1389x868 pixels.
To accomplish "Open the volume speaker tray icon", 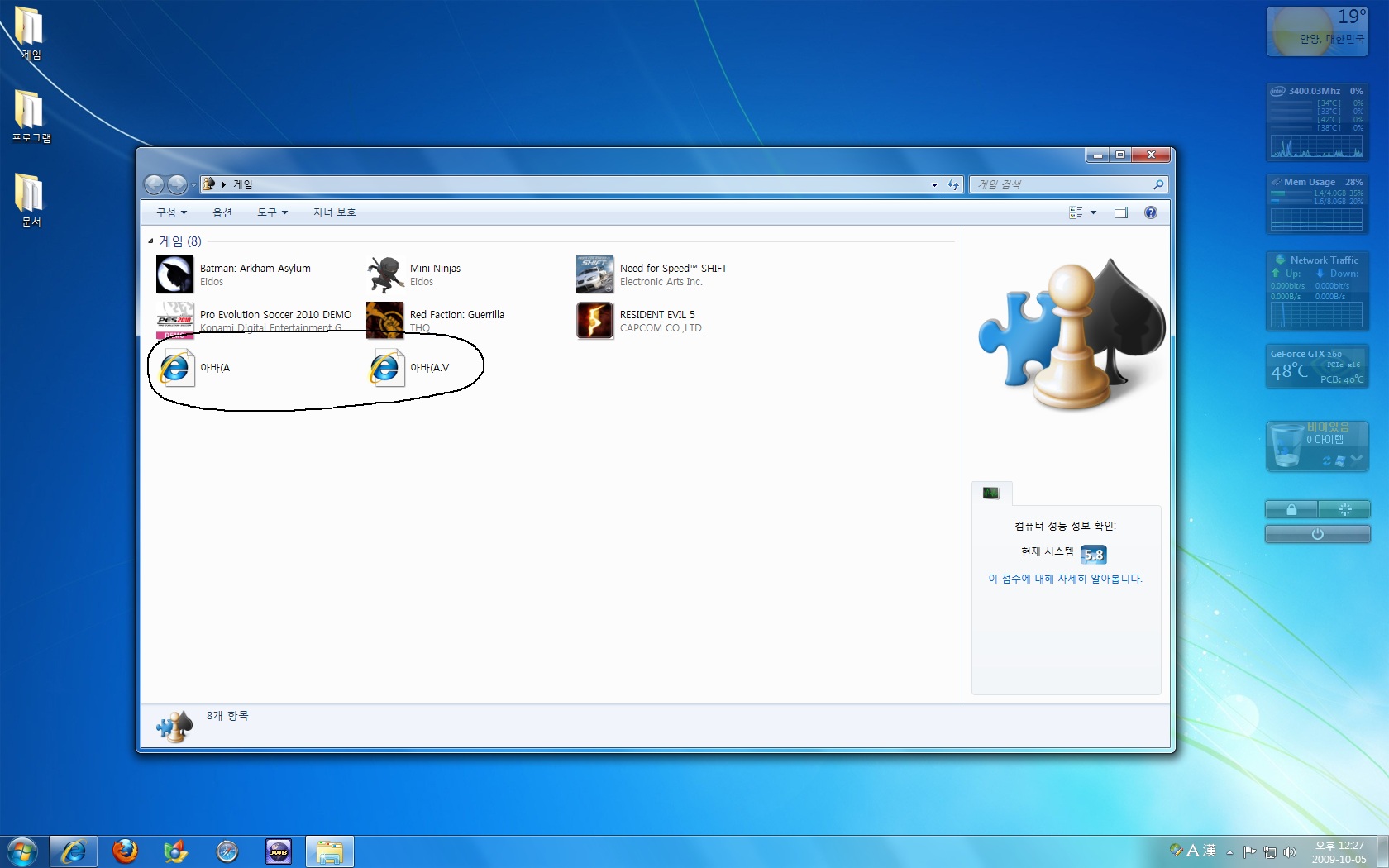I will point(1290,852).
